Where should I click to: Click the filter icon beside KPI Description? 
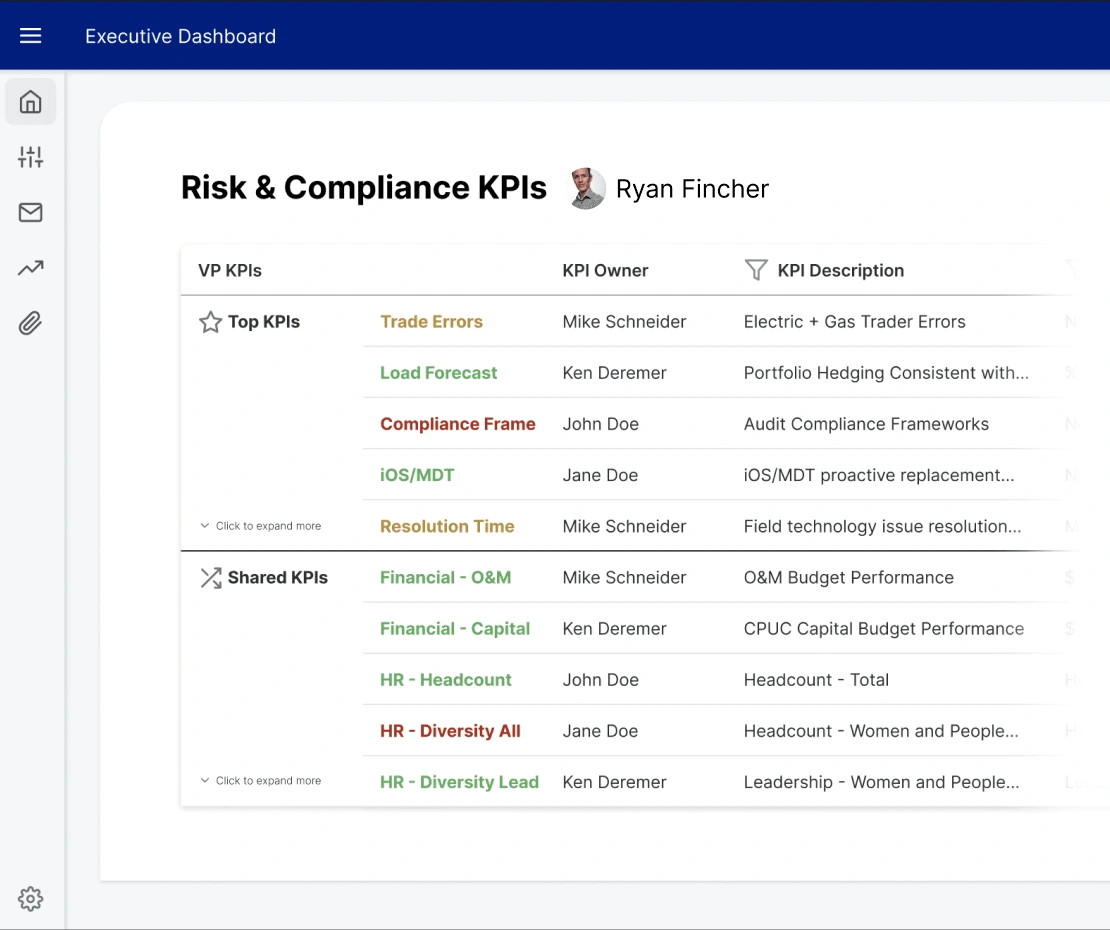click(756, 270)
